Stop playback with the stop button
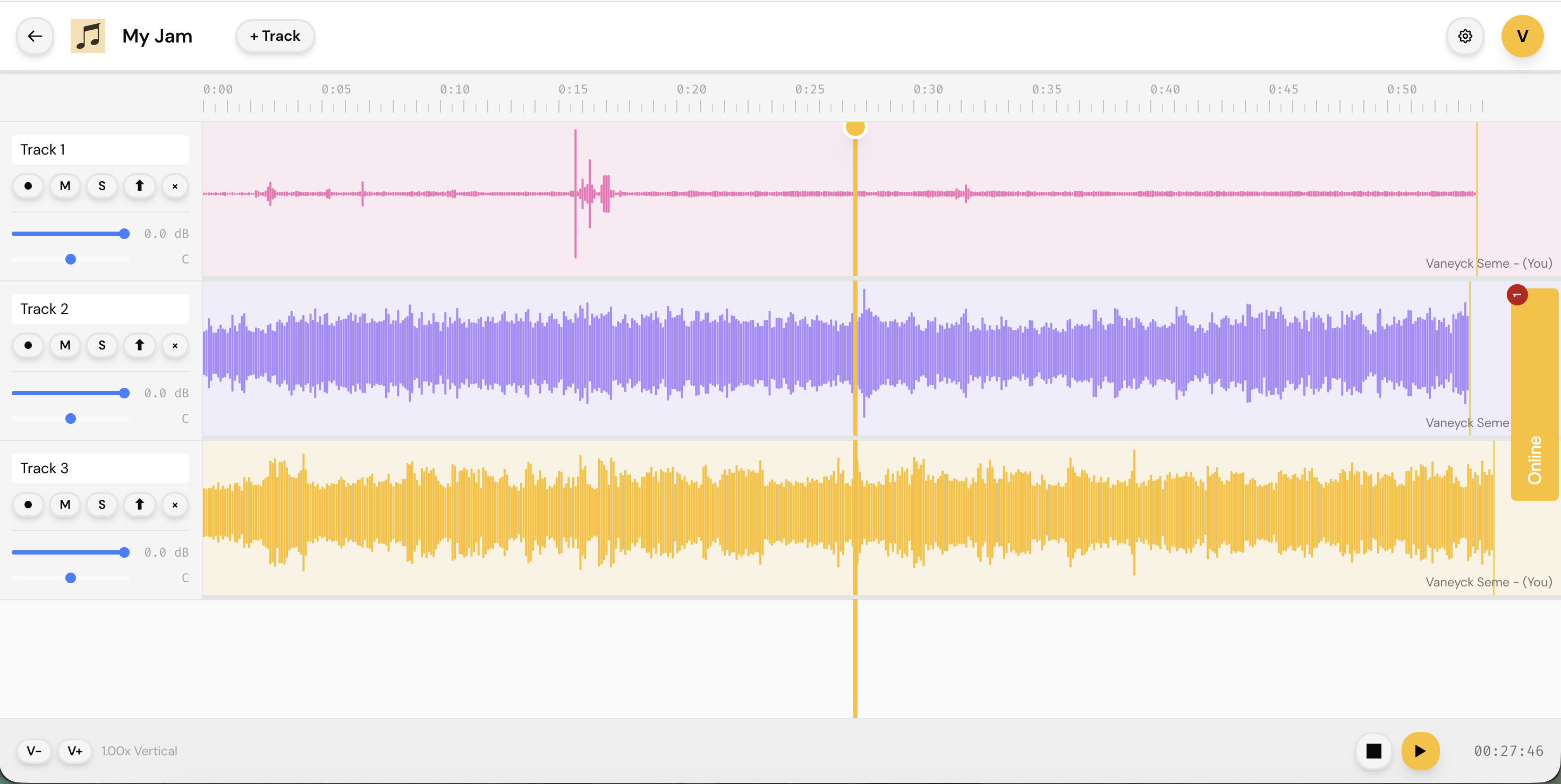 1374,751
